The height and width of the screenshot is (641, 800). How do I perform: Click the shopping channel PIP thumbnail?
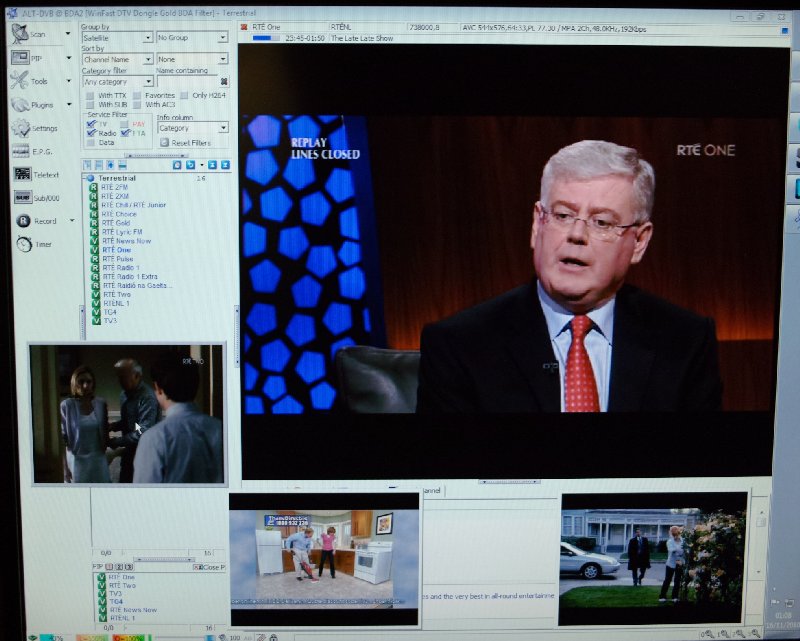click(x=324, y=559)
